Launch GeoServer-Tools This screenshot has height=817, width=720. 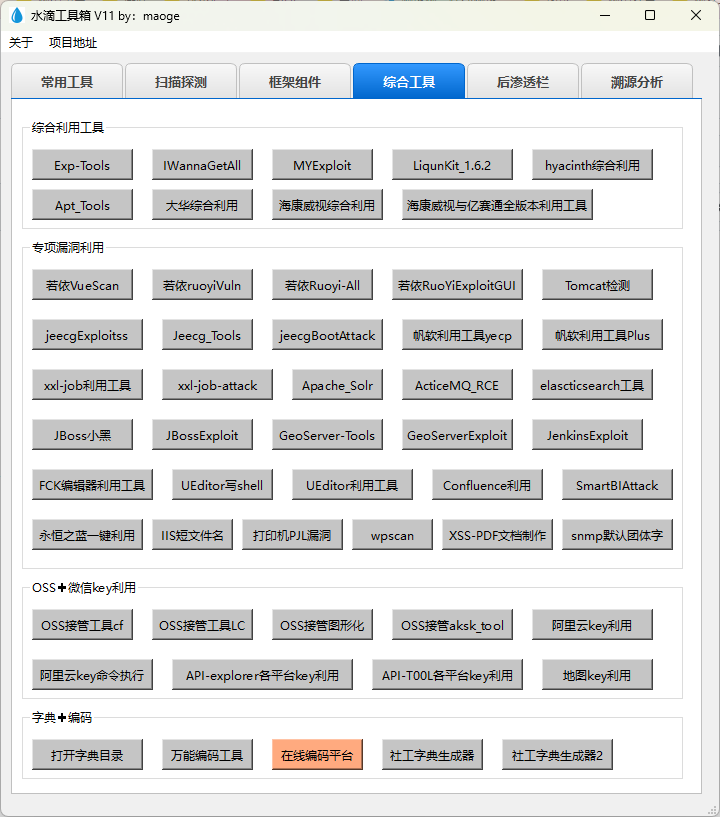[327, 435]
